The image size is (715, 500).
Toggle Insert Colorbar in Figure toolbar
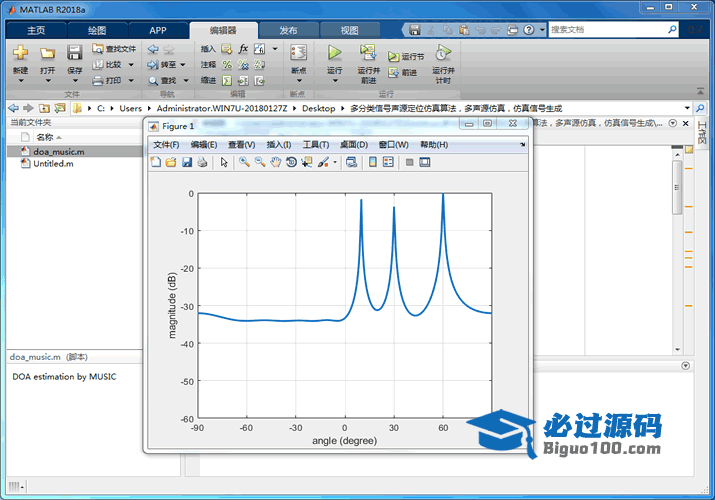tap(373, 162)
